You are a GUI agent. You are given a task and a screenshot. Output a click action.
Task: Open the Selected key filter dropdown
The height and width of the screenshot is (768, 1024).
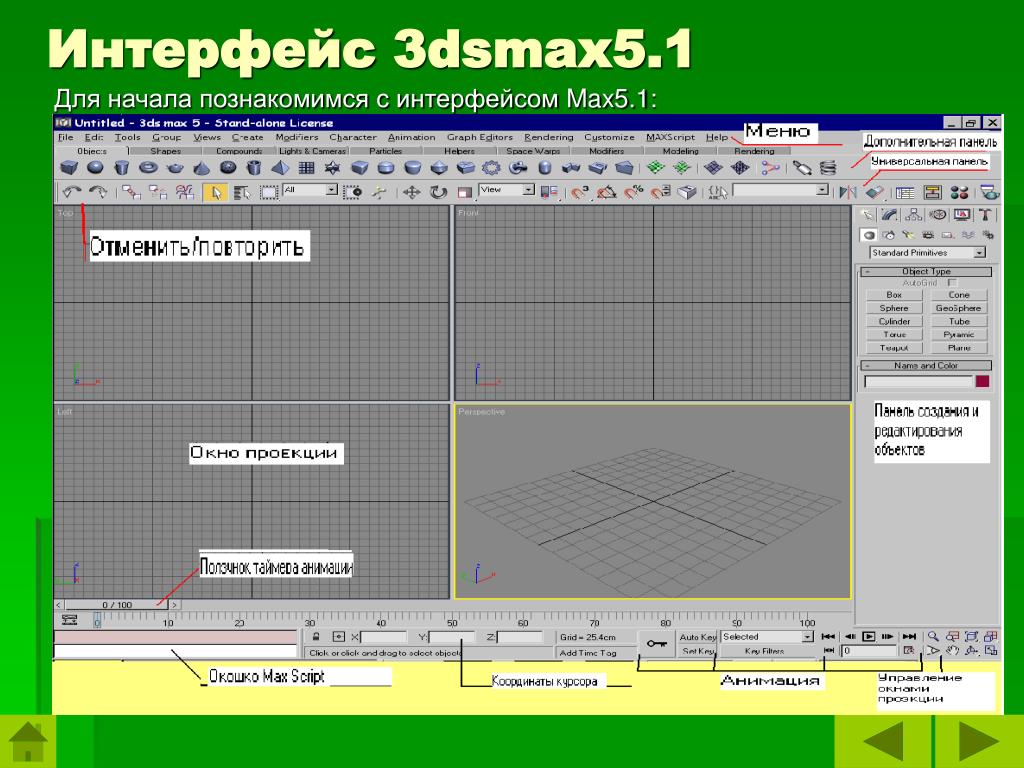point(767,637)
